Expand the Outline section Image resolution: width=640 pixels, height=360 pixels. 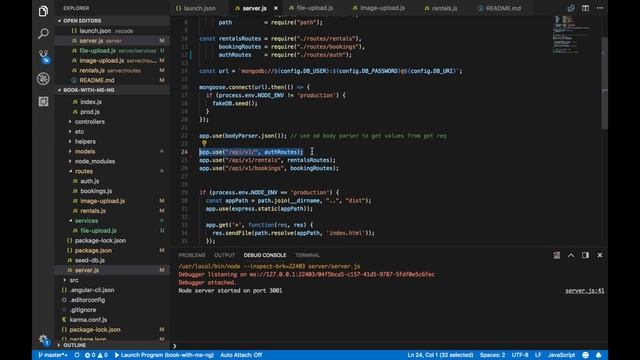pyautogui.click(x=112, y=345)
